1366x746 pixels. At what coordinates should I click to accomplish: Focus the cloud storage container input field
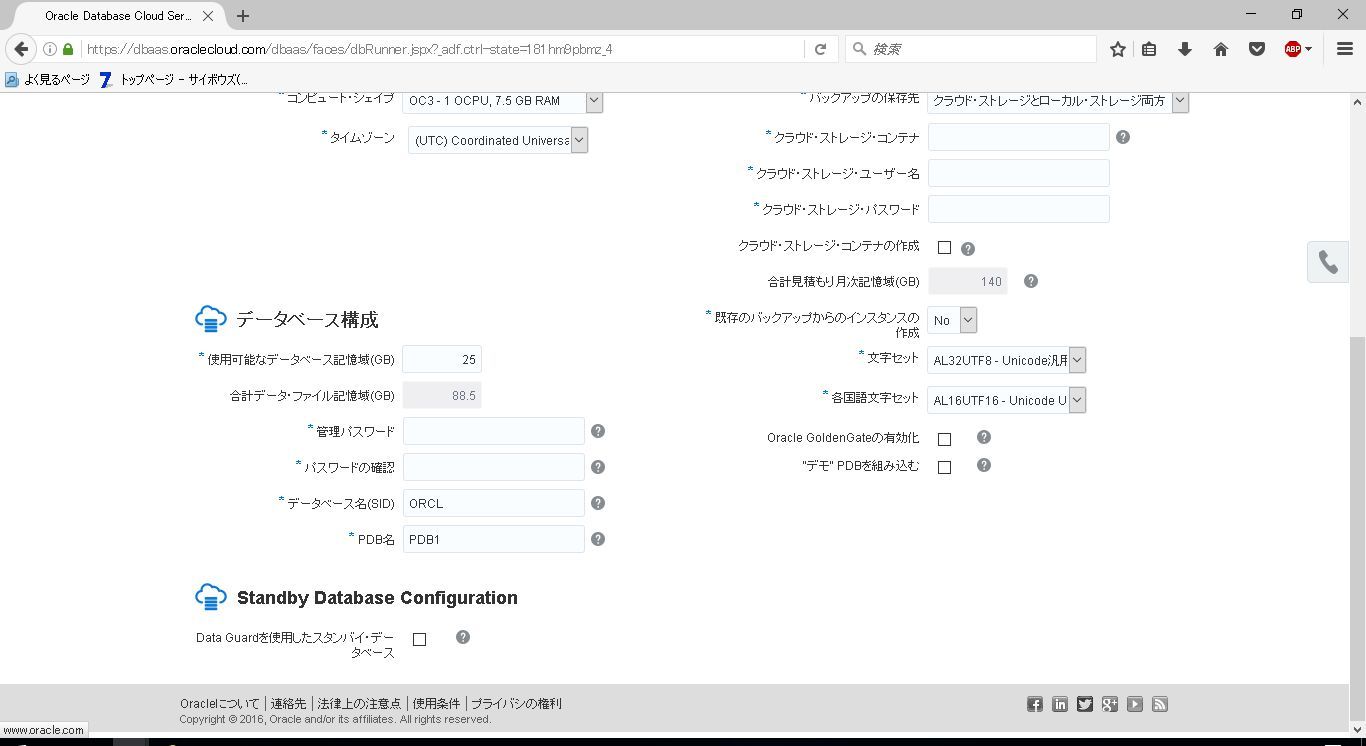1019,137
